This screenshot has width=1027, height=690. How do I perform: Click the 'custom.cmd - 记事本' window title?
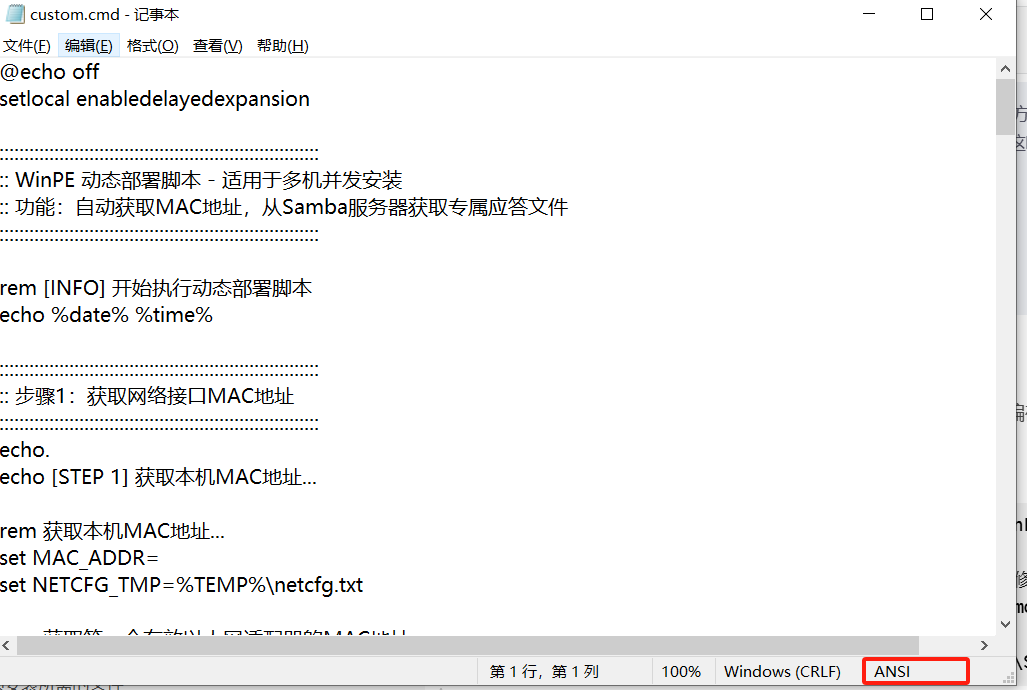point(105,14)
